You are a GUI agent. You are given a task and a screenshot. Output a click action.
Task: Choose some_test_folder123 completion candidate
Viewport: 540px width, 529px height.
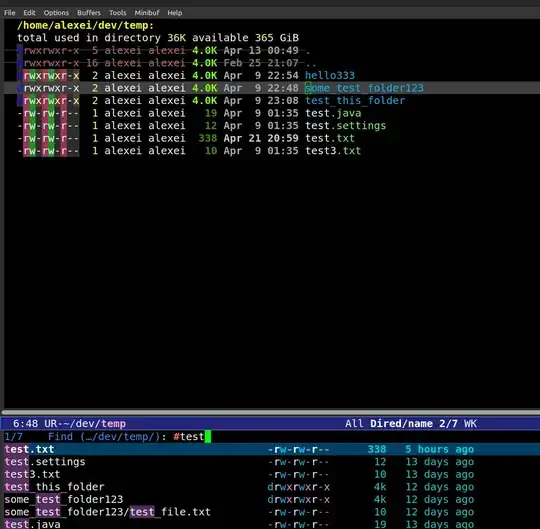tap(270, 499)
